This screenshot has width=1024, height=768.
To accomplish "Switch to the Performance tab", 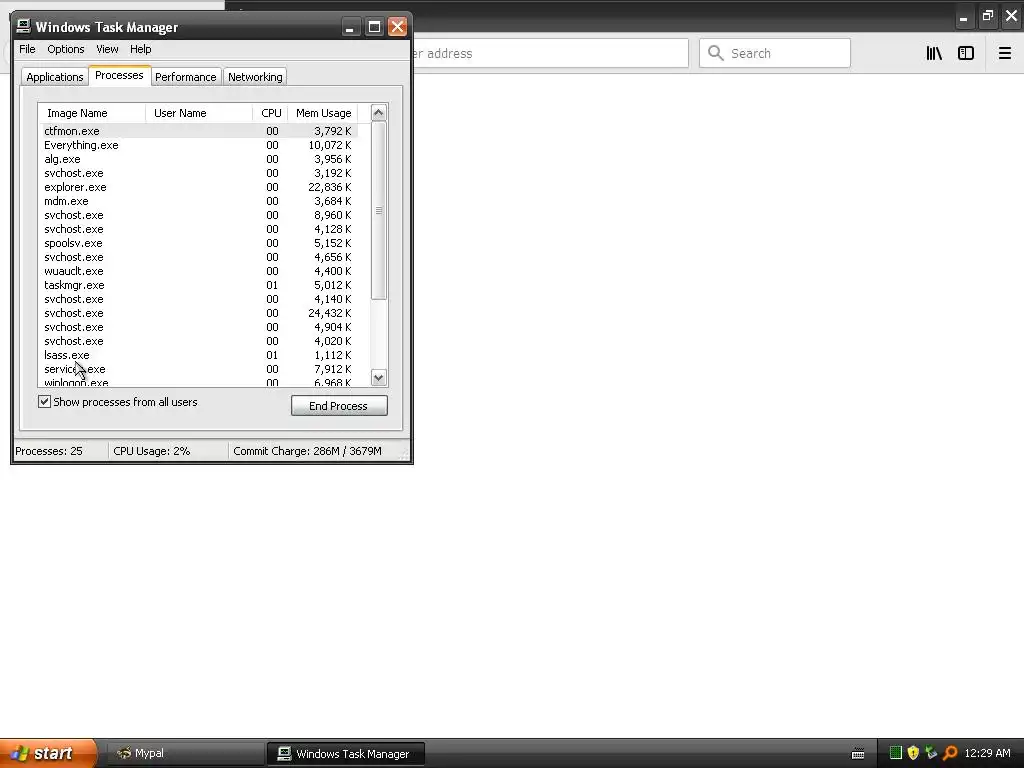I will point(185,76).
